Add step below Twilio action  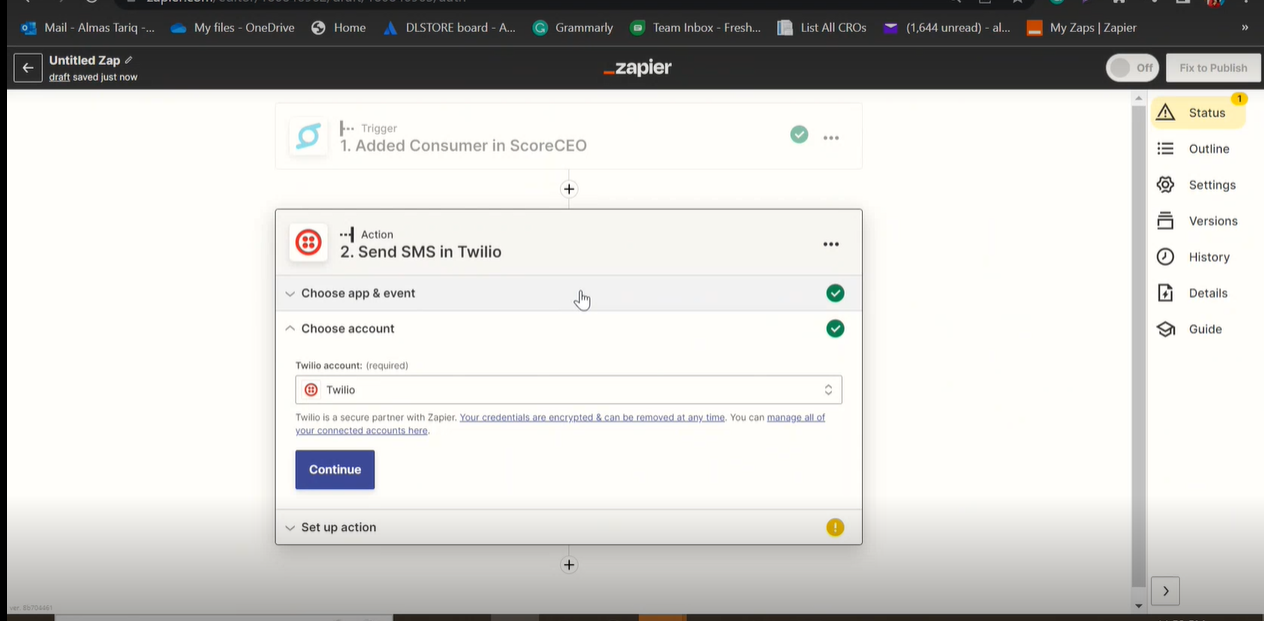569,565
